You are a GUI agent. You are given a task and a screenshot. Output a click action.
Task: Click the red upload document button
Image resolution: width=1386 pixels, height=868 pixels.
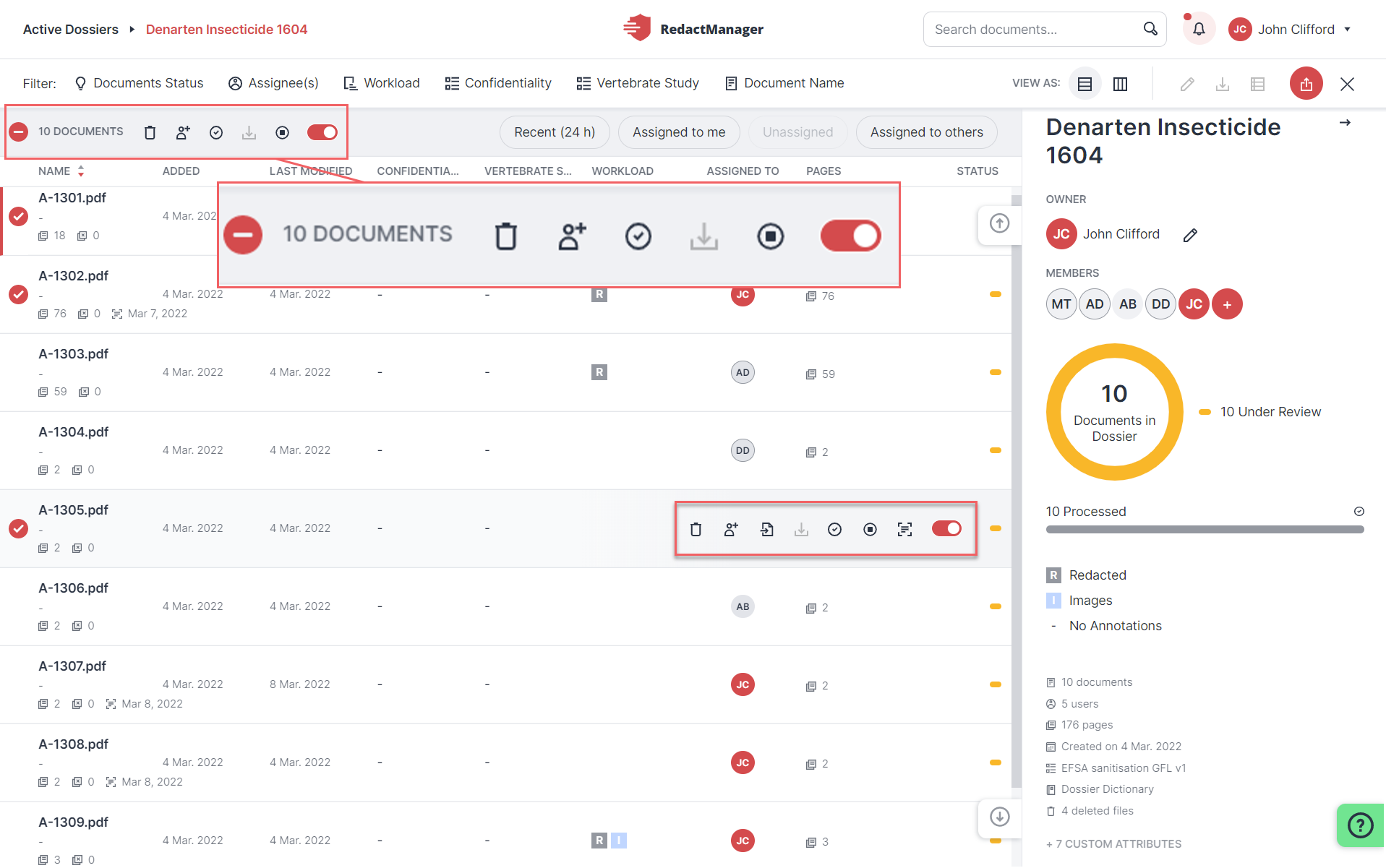point(1306,84)
